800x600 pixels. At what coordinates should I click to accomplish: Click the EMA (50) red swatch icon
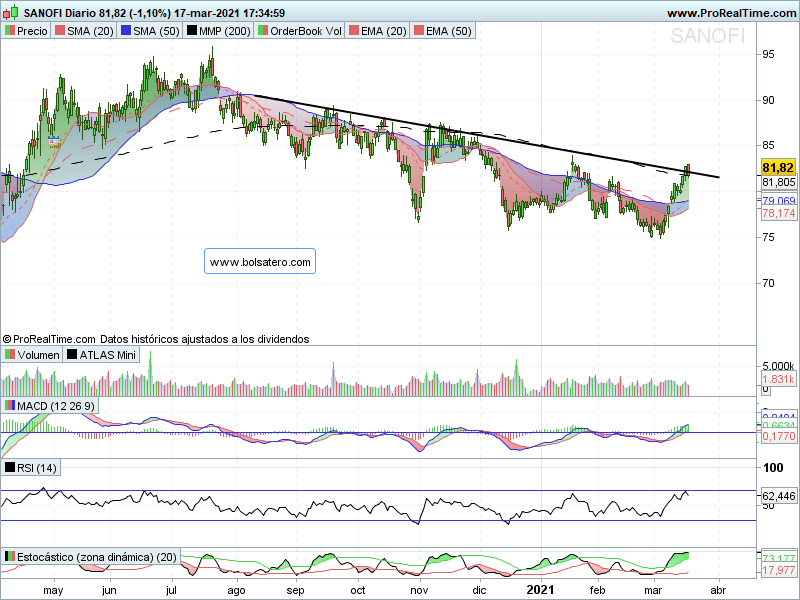418,31
